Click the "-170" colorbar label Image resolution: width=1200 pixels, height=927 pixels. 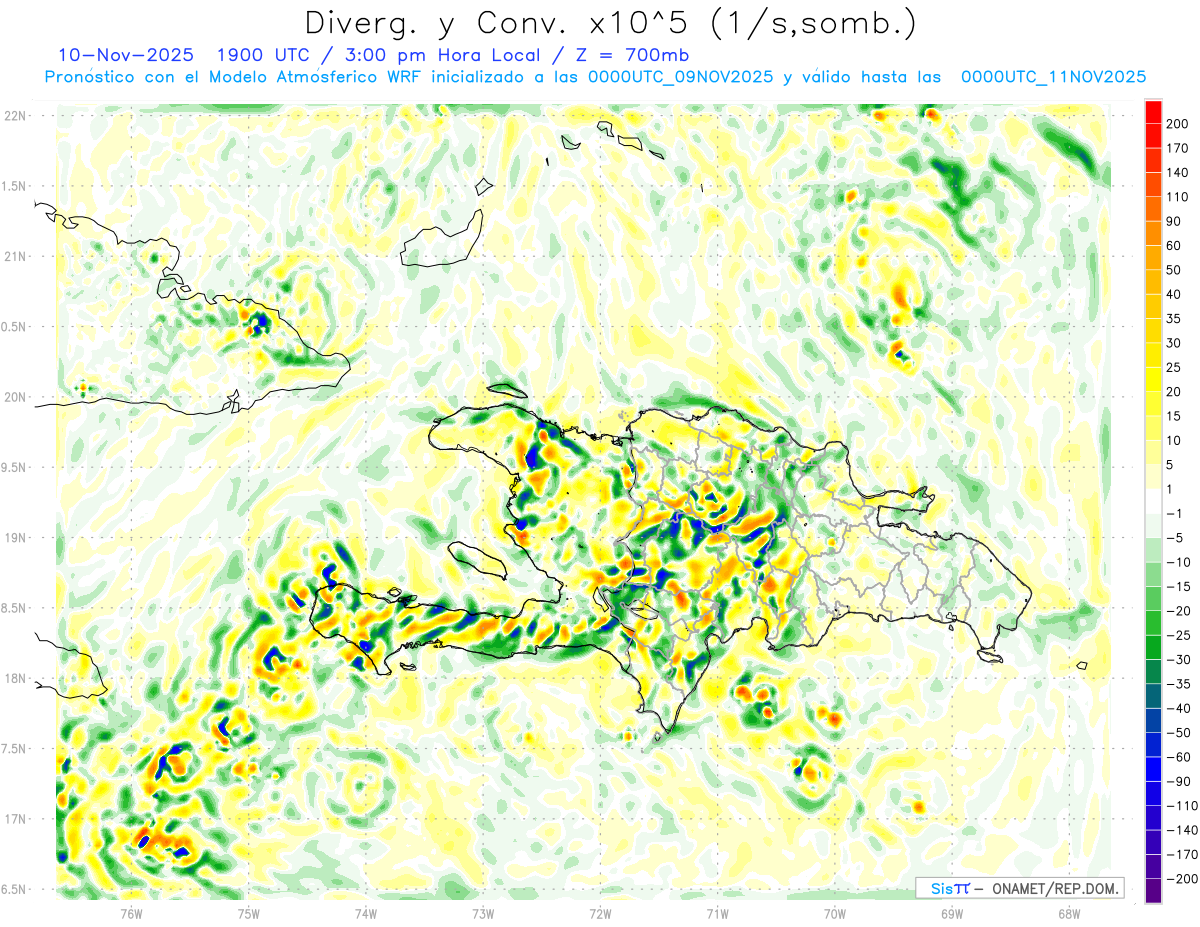(x=1183, y=855)
